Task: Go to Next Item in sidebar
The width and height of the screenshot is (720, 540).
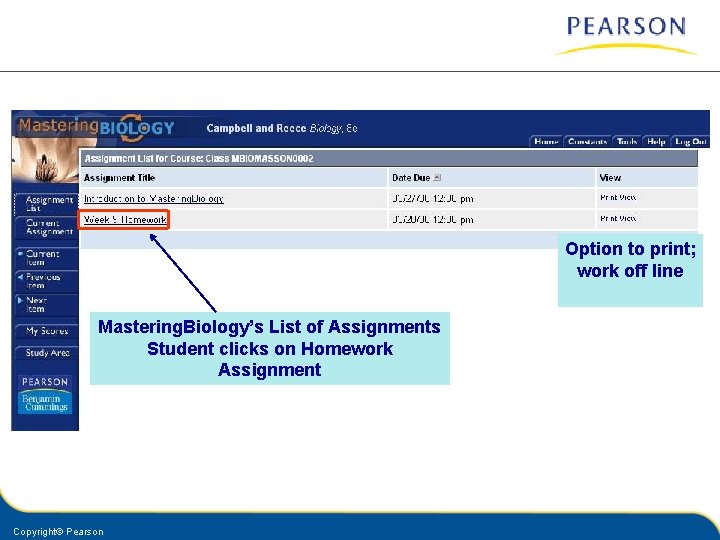Action: (47, 304)
